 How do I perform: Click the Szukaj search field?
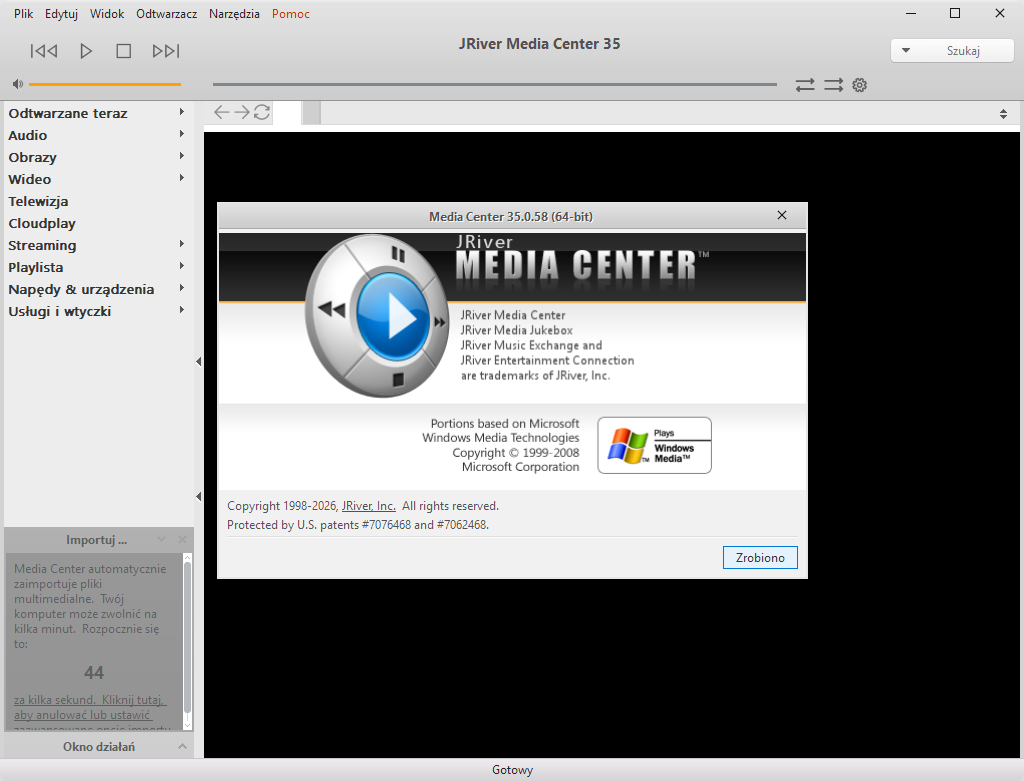963,51
